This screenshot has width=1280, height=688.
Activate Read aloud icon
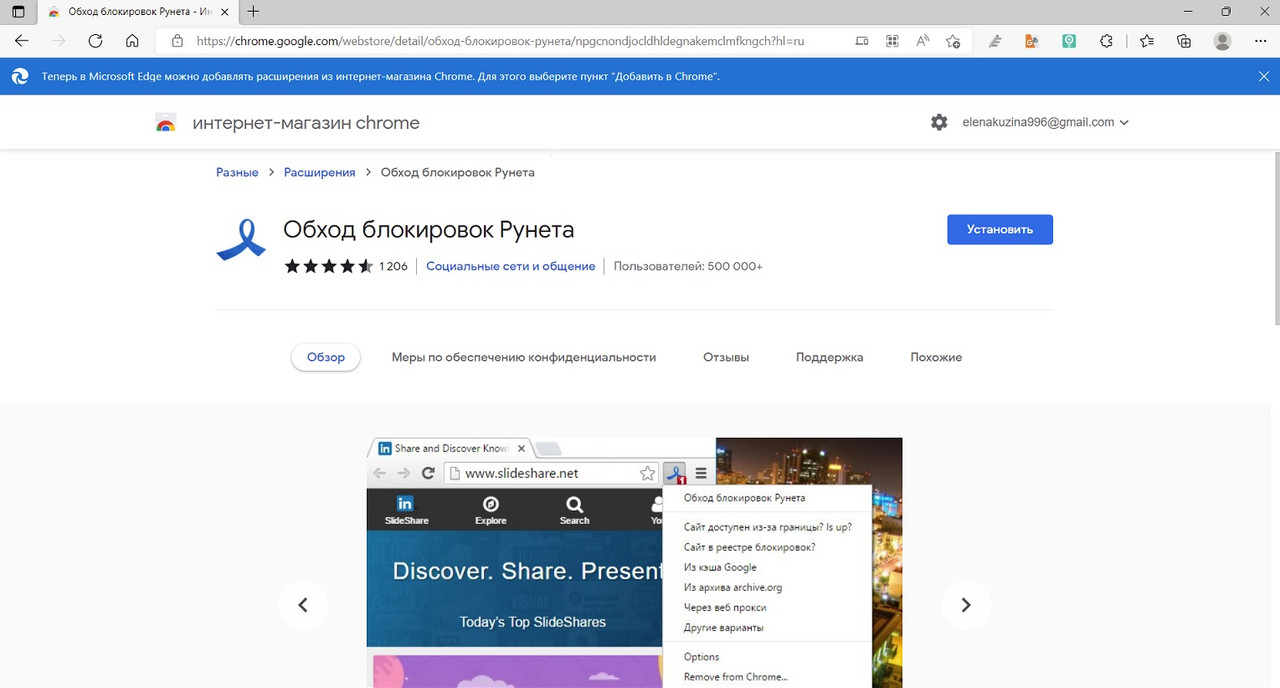[x=922, y=41]
